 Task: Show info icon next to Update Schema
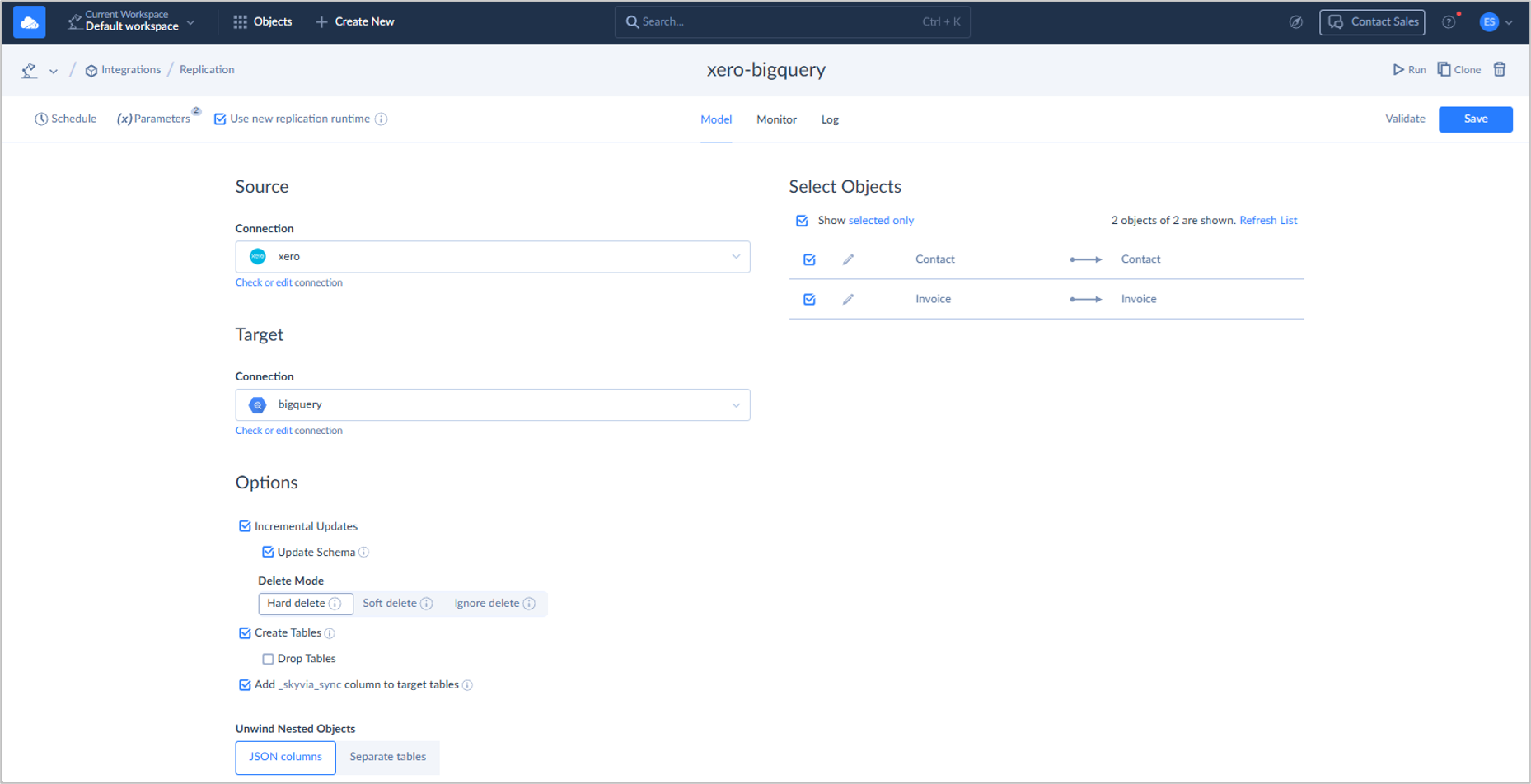363,553
